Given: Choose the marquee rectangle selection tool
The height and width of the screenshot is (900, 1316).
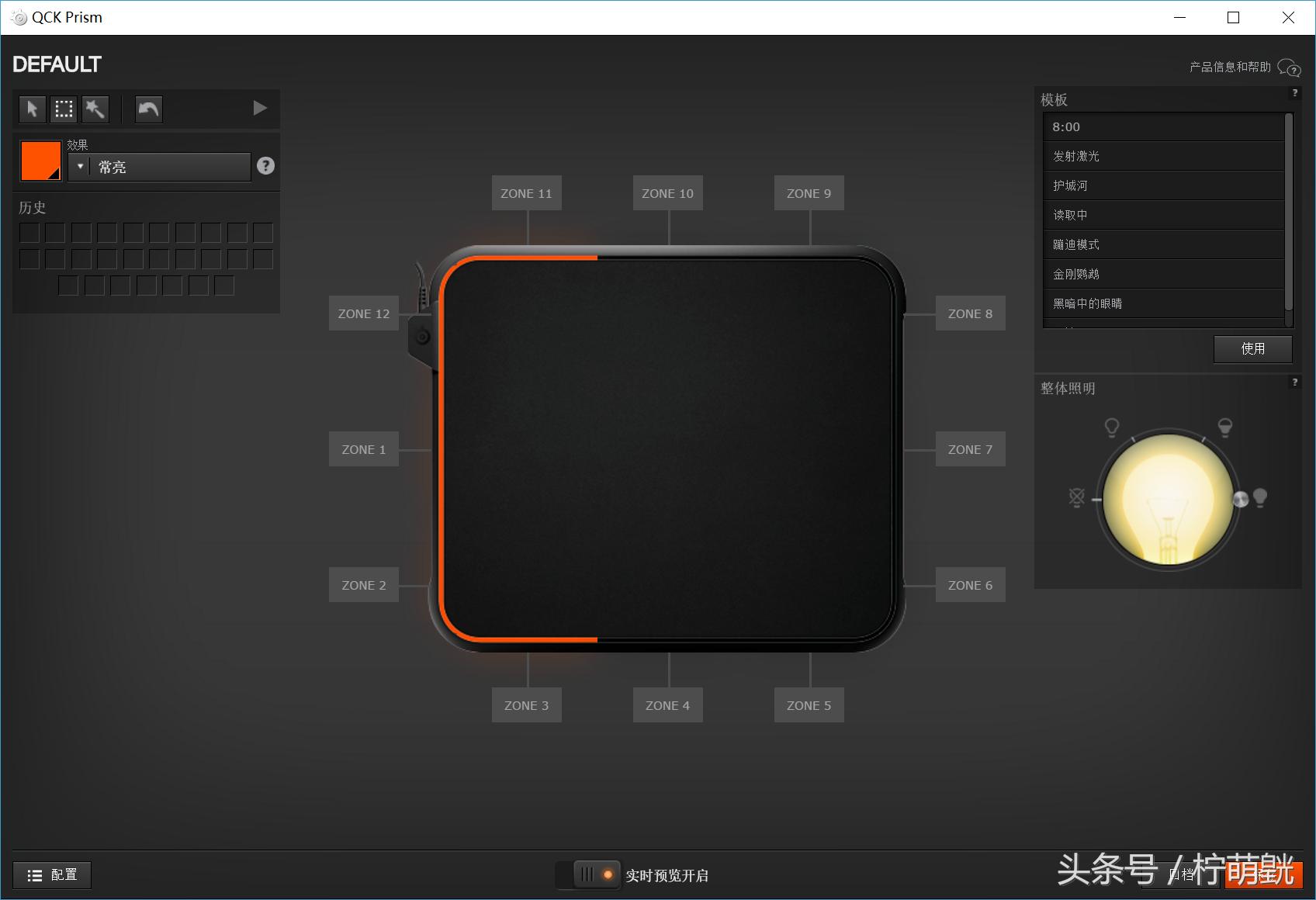Looking at the screenshot, I should tap(64, 109).
